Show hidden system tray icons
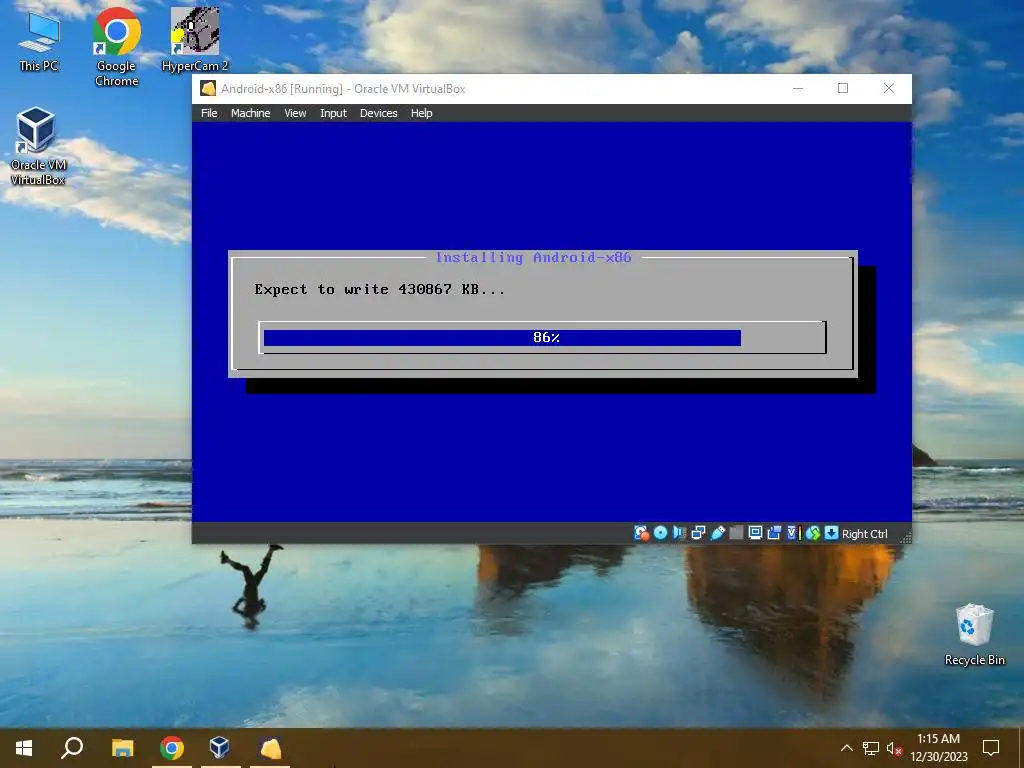 846,748
